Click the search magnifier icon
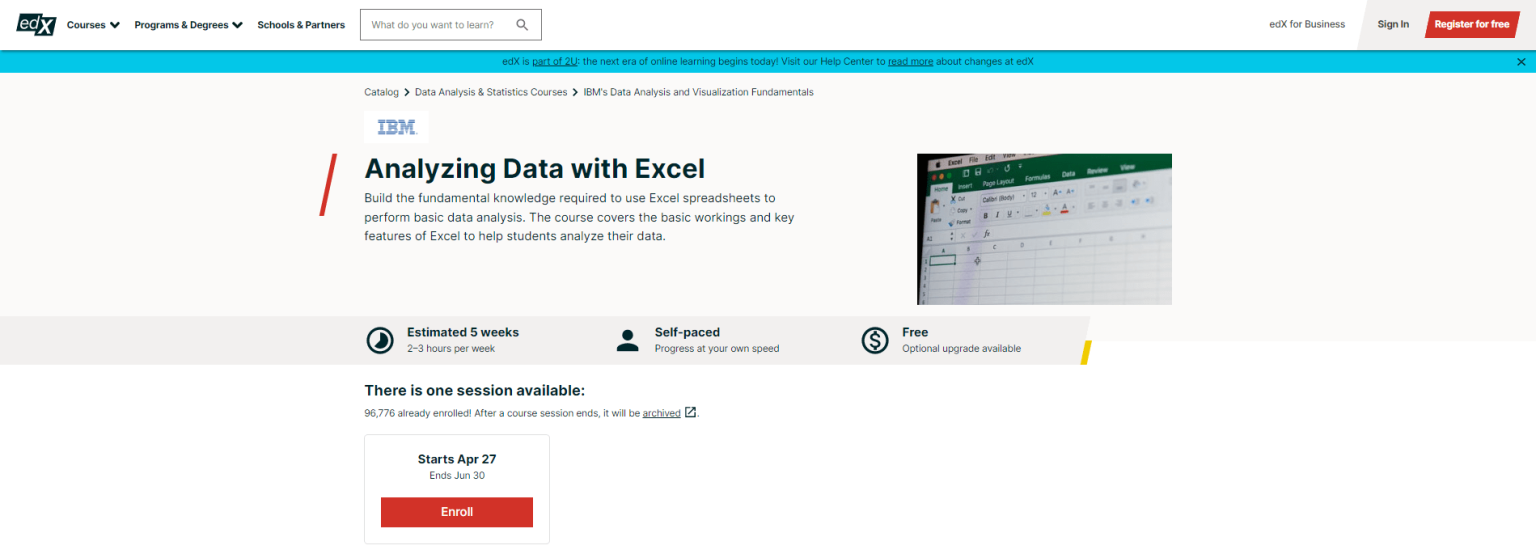The height and width of the screenshot is (554, 1536). click(x=522, y=25)
